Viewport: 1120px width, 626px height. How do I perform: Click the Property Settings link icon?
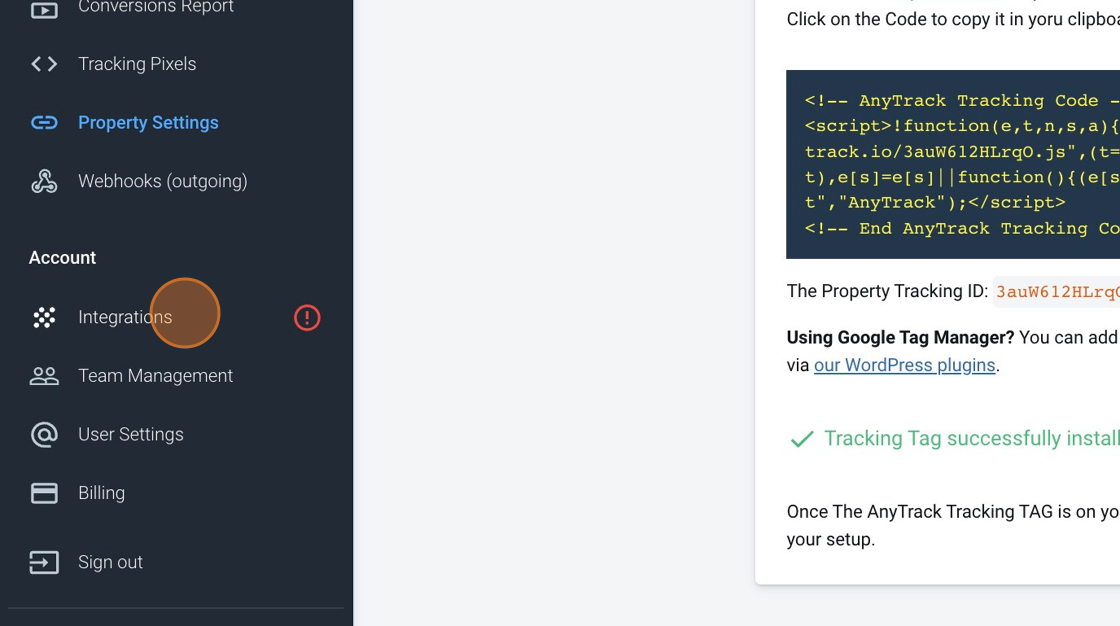click(44, 123)
